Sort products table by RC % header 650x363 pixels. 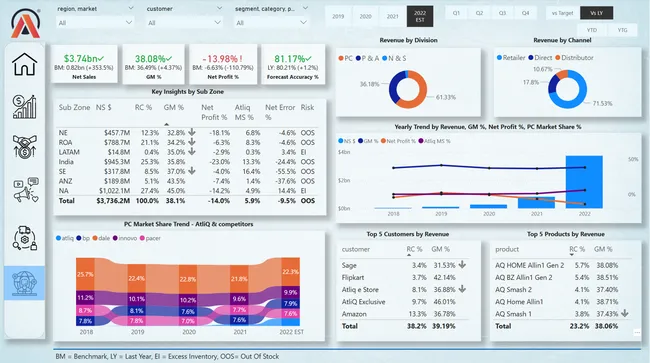577,249
